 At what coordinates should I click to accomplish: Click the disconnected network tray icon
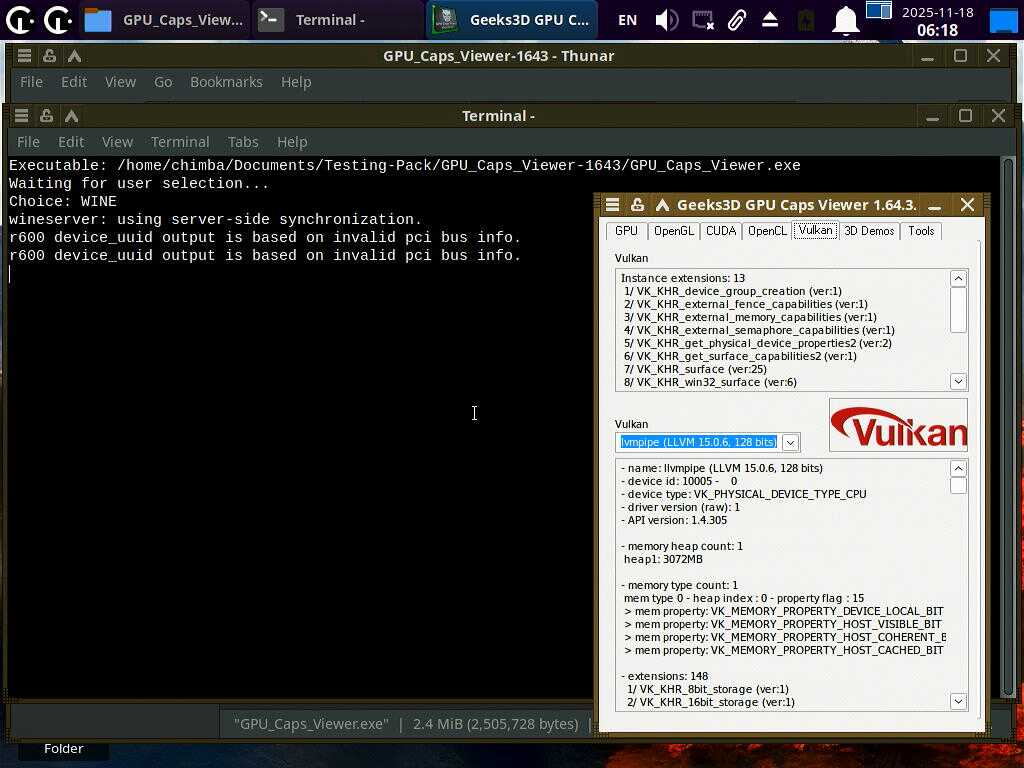click(703, 20)
